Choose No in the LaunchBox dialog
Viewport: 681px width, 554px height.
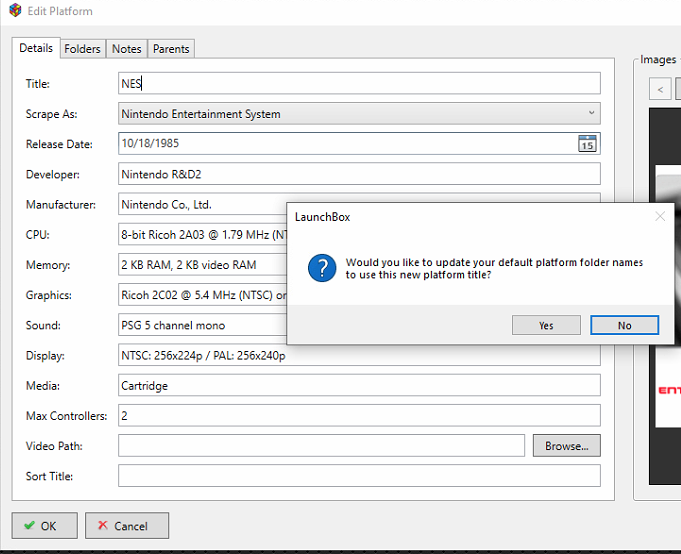(625, 325)
